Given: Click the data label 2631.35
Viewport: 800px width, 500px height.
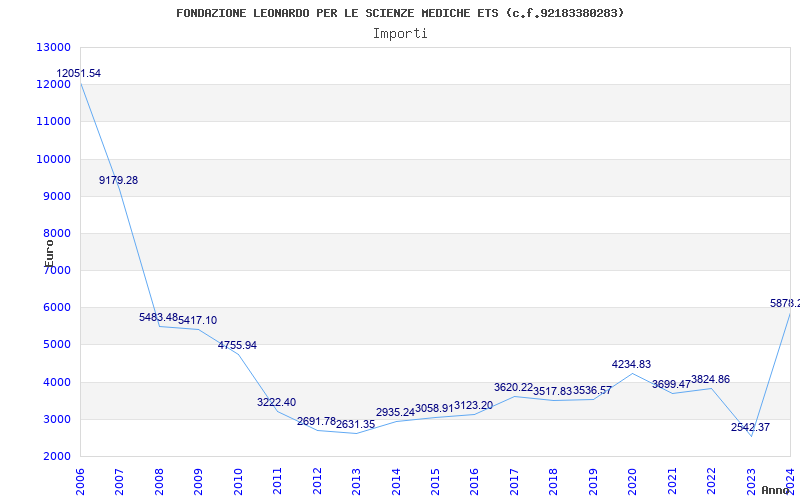Looking at the screenshot, I should (x=356, y=424).
